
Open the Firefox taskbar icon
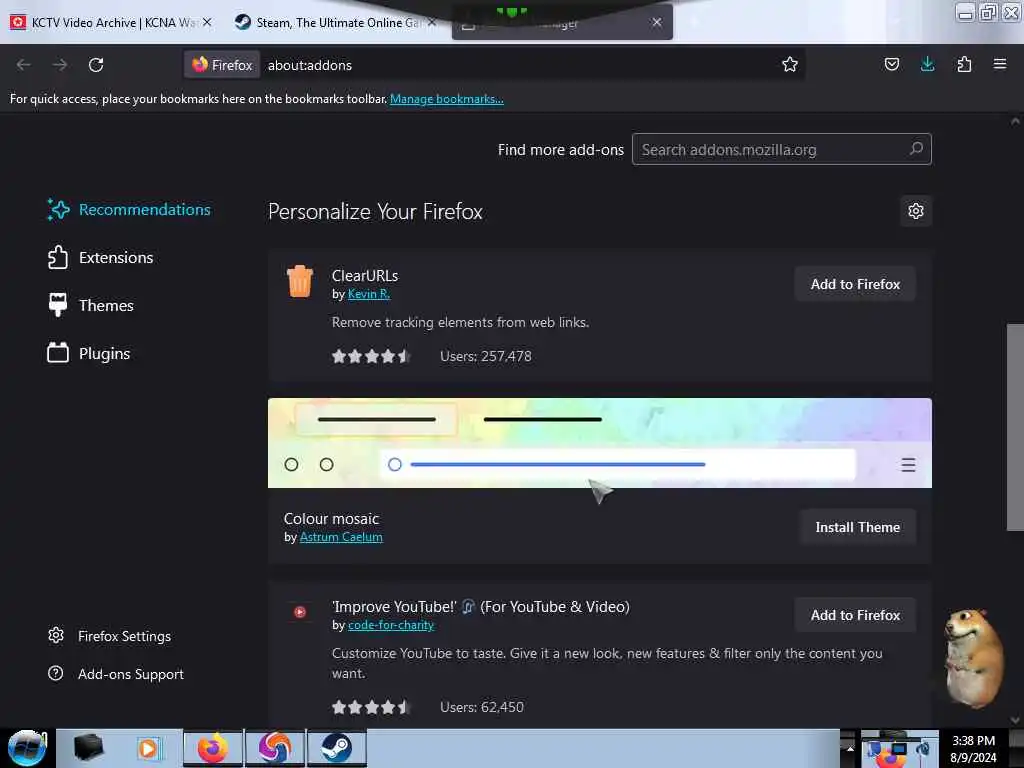[212, 748]
